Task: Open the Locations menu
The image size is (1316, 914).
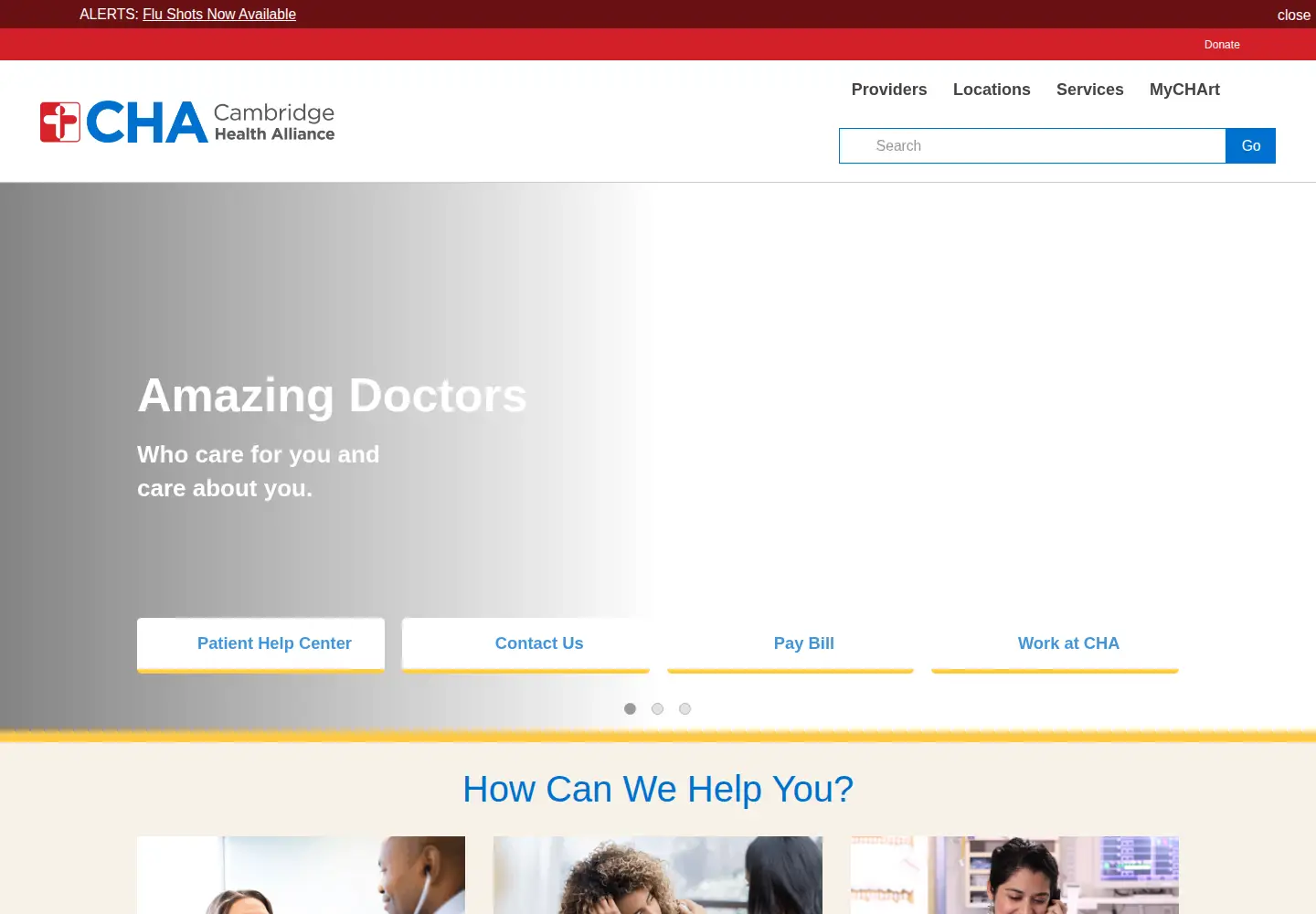Action: [x=992, y=90]
